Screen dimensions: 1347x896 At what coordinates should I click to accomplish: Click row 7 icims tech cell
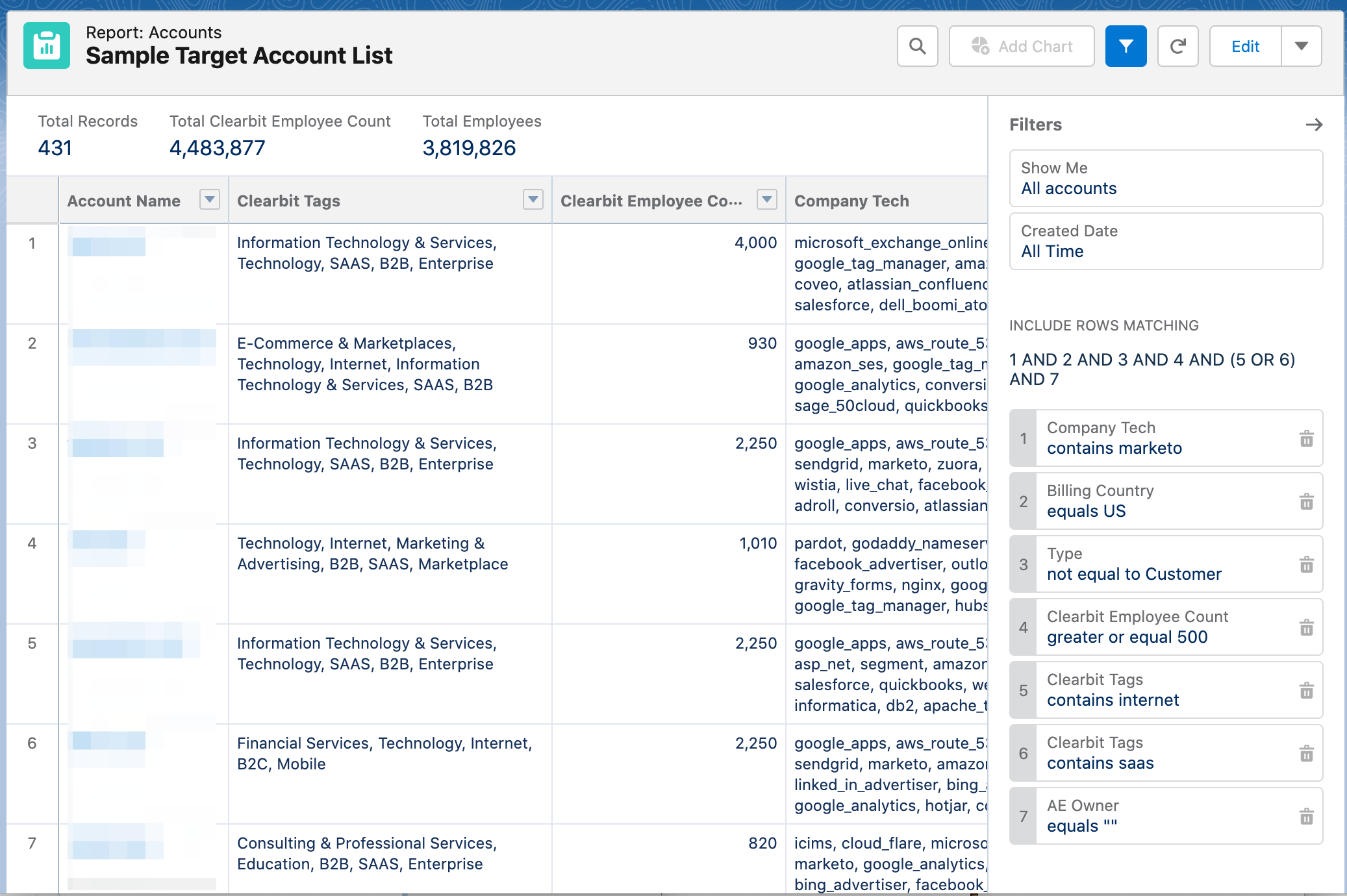[x=887, y=860]
